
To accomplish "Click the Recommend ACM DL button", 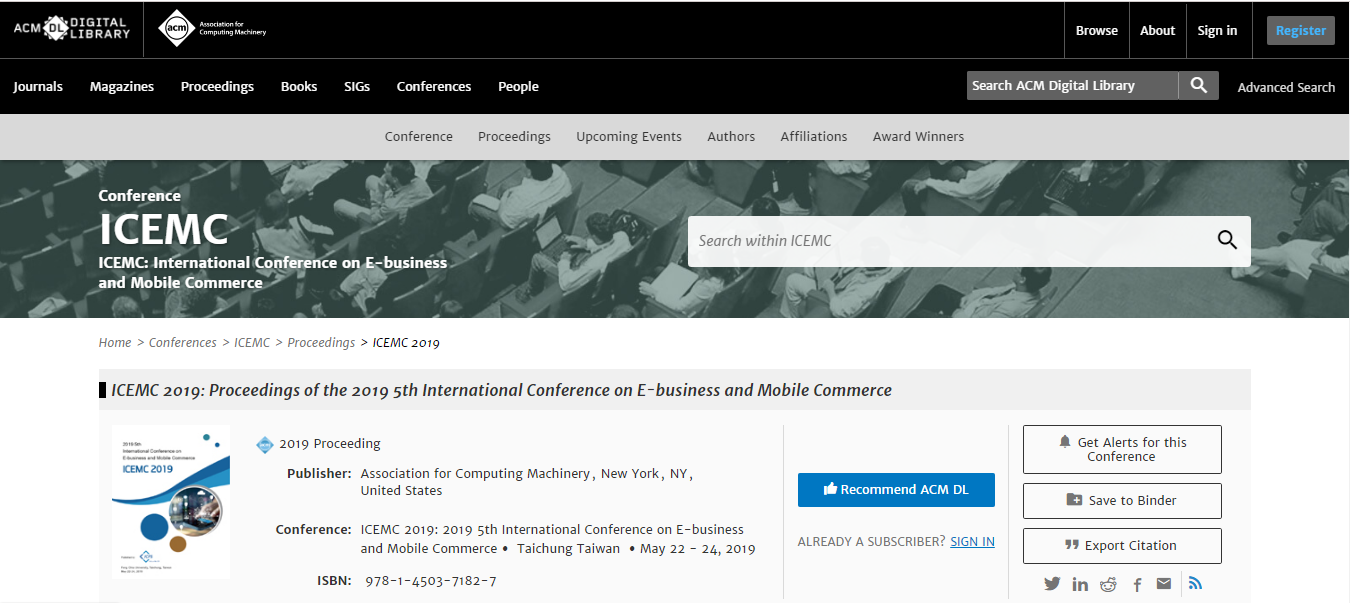I will tap(896, 489).
